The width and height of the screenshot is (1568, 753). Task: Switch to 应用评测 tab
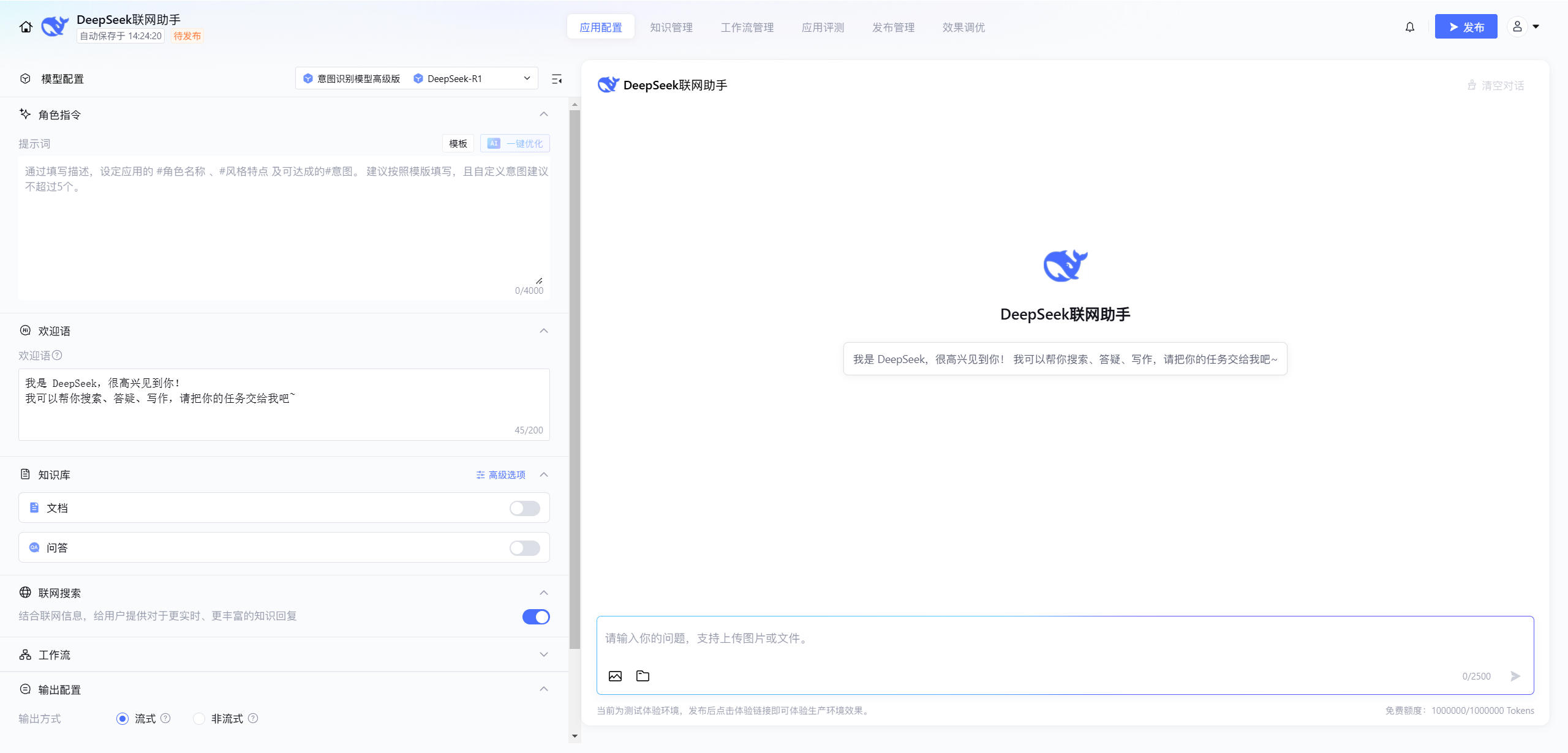click(x=823, y=27)
